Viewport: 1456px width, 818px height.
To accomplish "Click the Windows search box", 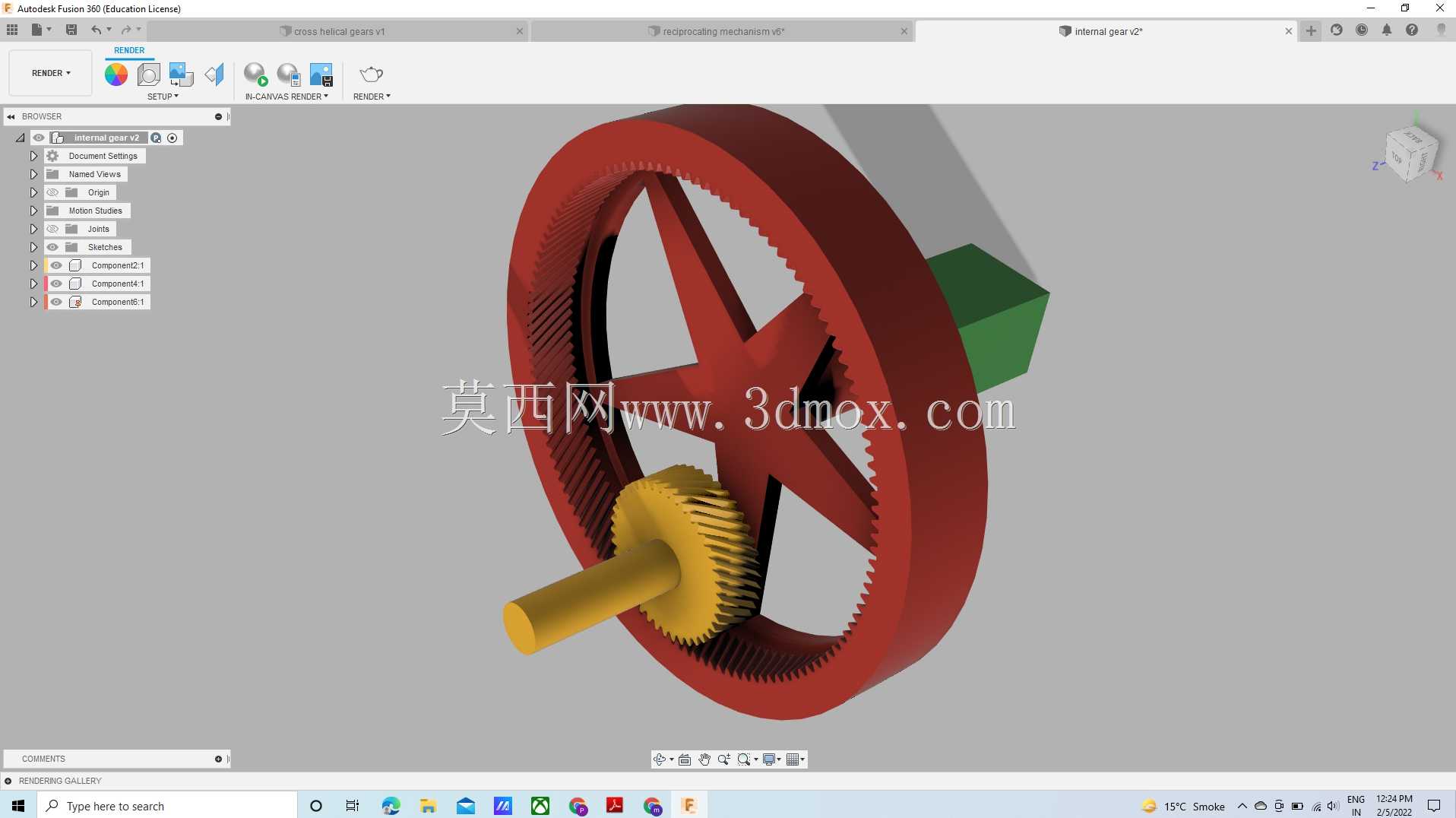I will coord(167,806).
